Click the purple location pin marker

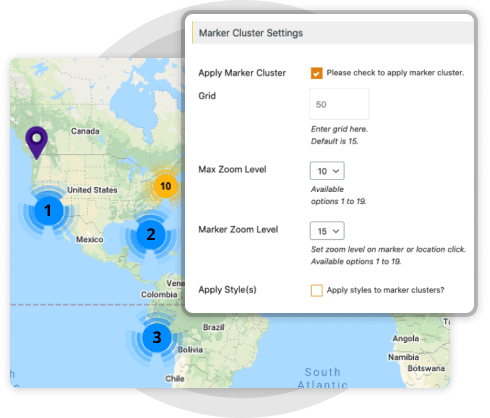coord(37,142)
